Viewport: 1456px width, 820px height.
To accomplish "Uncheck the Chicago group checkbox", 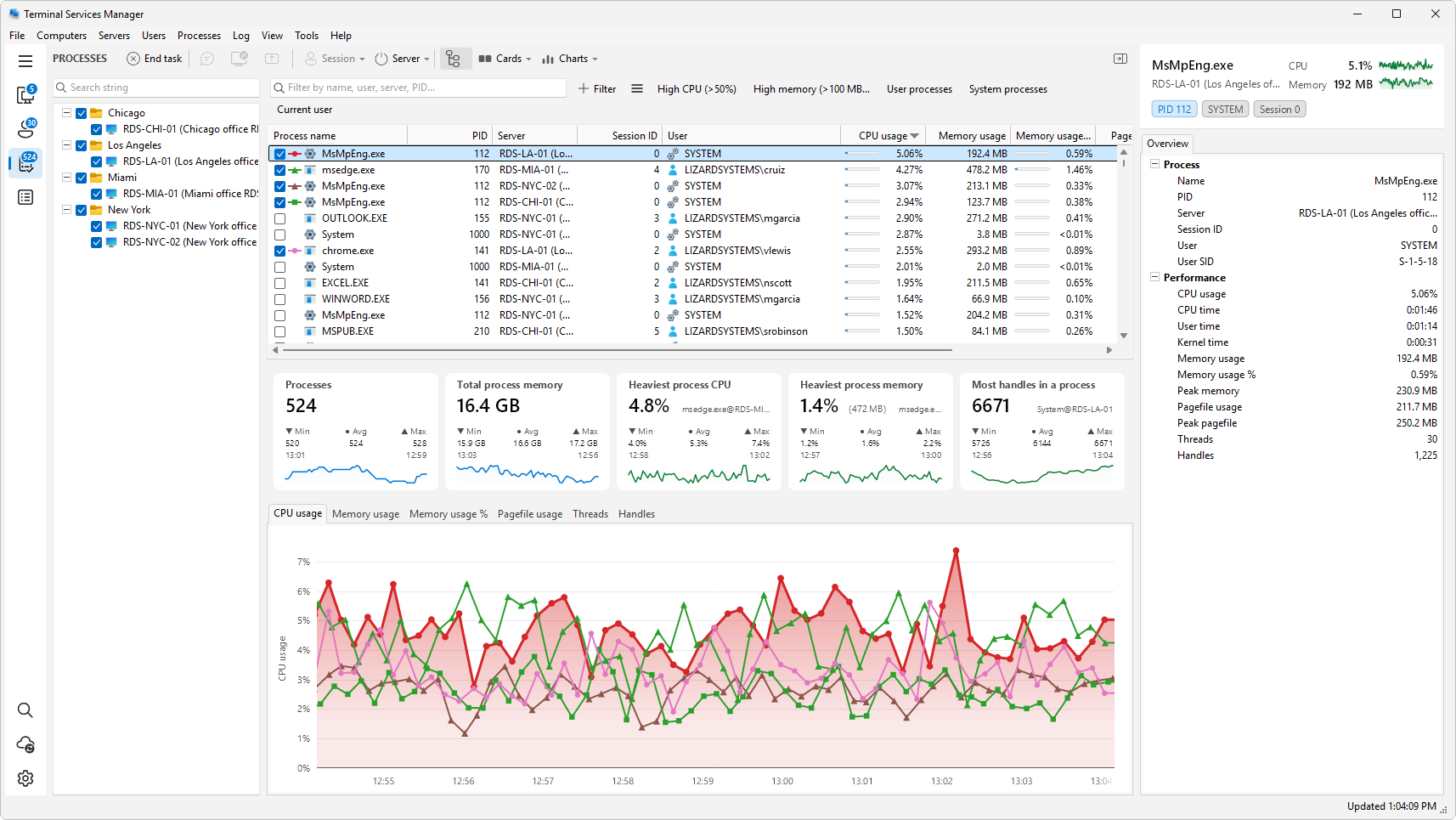I will 82,113.
